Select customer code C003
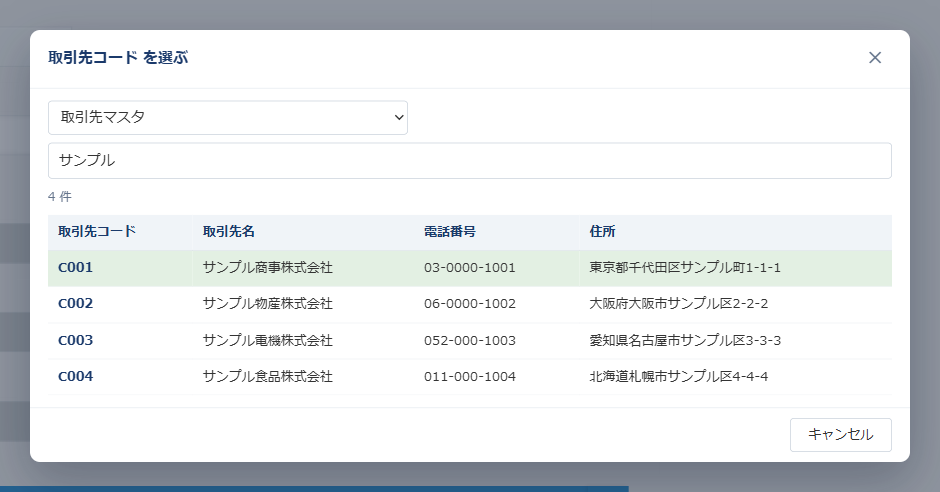 point(76,340)
